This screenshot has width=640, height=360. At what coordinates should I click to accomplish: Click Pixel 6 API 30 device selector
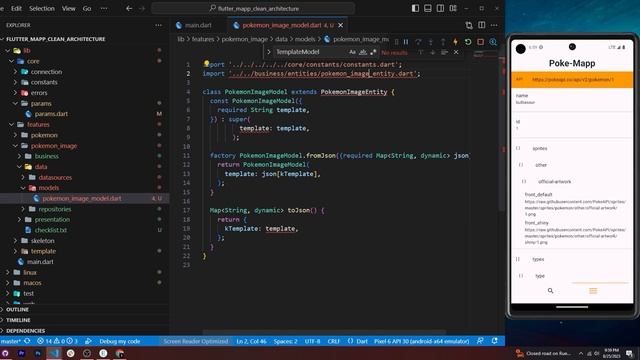point(421,341)
